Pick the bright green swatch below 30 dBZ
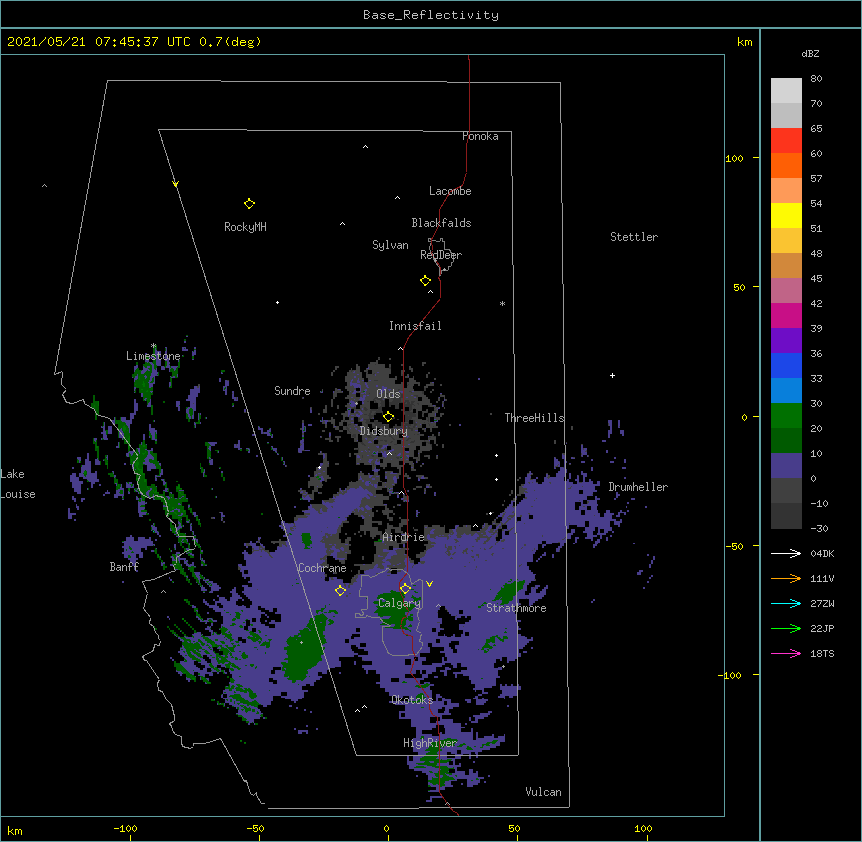The width and height of the screenshot is (862, 842). coord(786,416)
